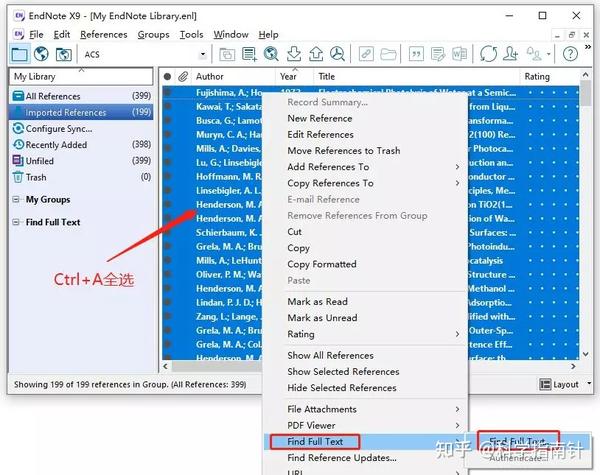The height and width of the screenshot is (475, 600).
Task: Select Local Library Mode icon
Action: [x=19, y=54]
